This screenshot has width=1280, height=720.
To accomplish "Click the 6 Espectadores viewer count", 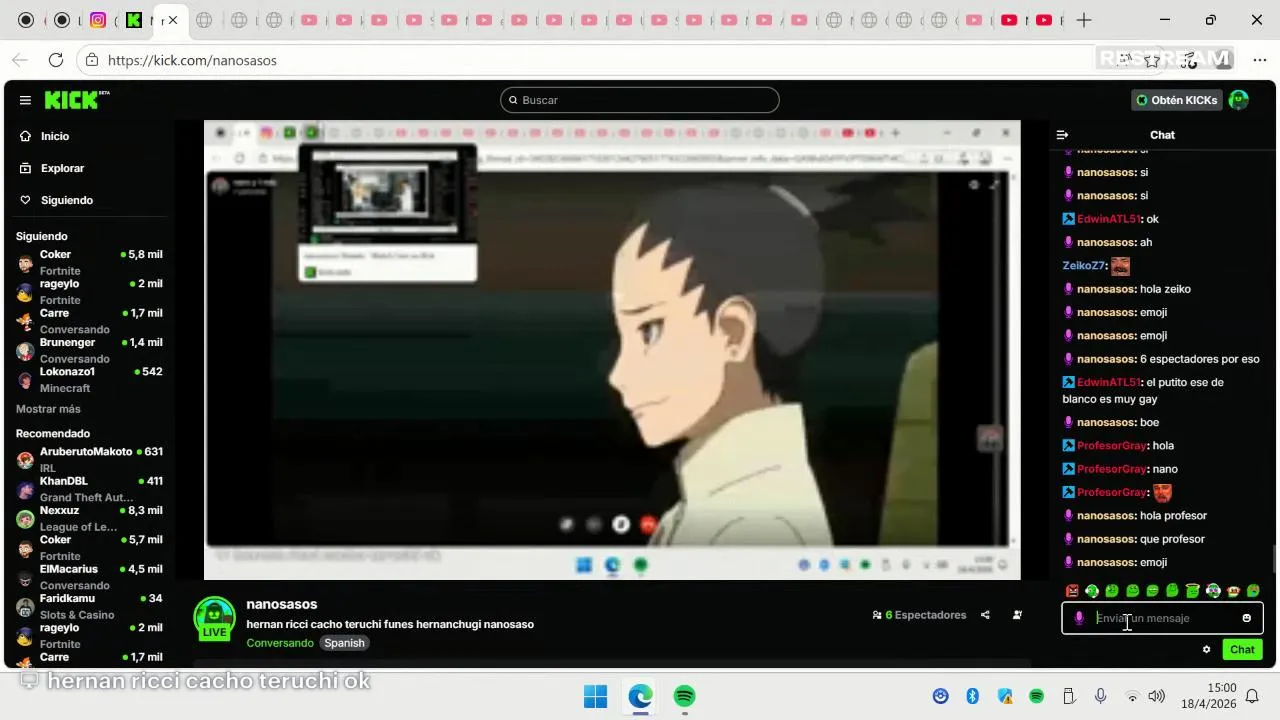I will pyautogui.click(x=919, y=615).
